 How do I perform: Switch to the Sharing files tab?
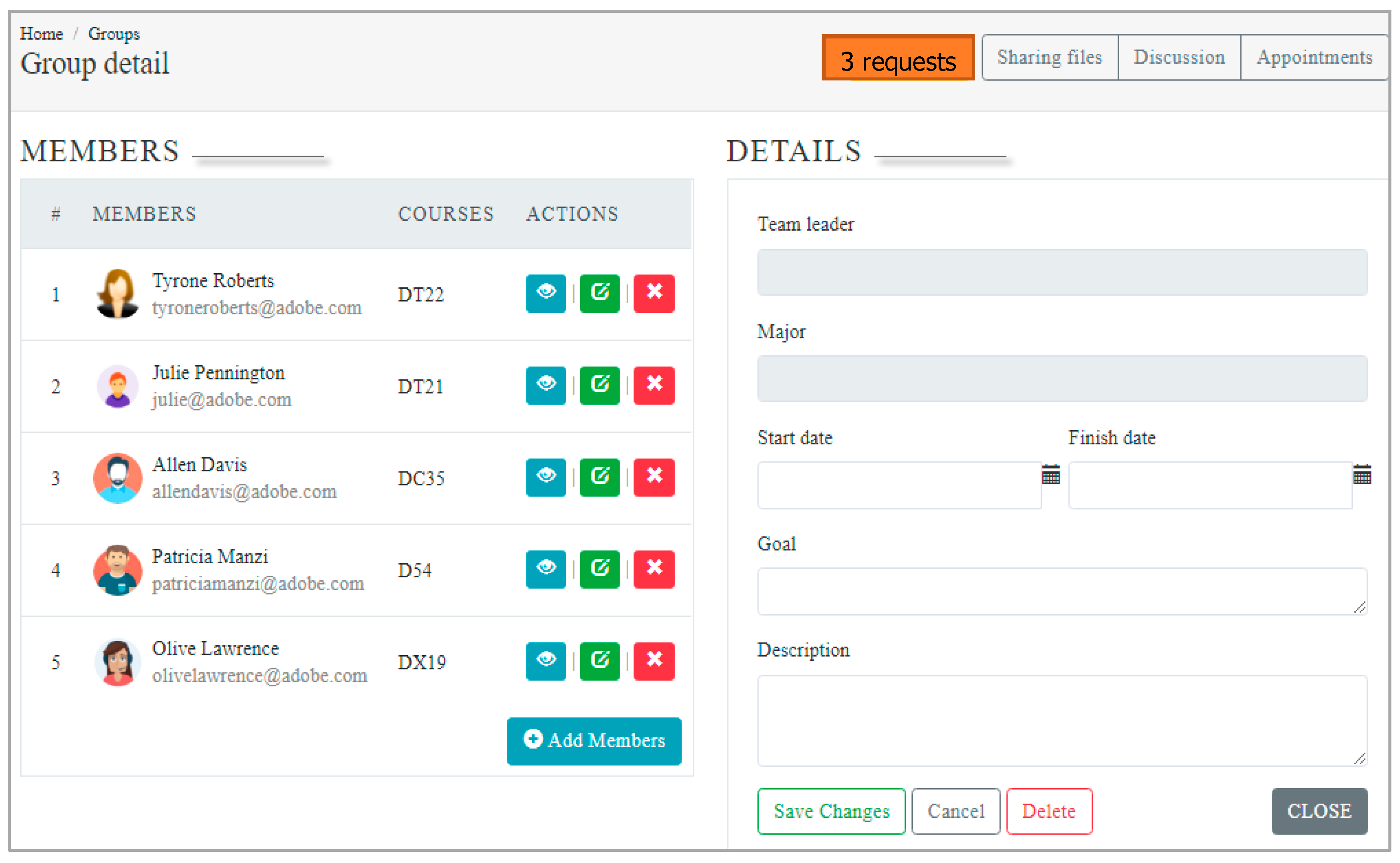(1049, 58)
